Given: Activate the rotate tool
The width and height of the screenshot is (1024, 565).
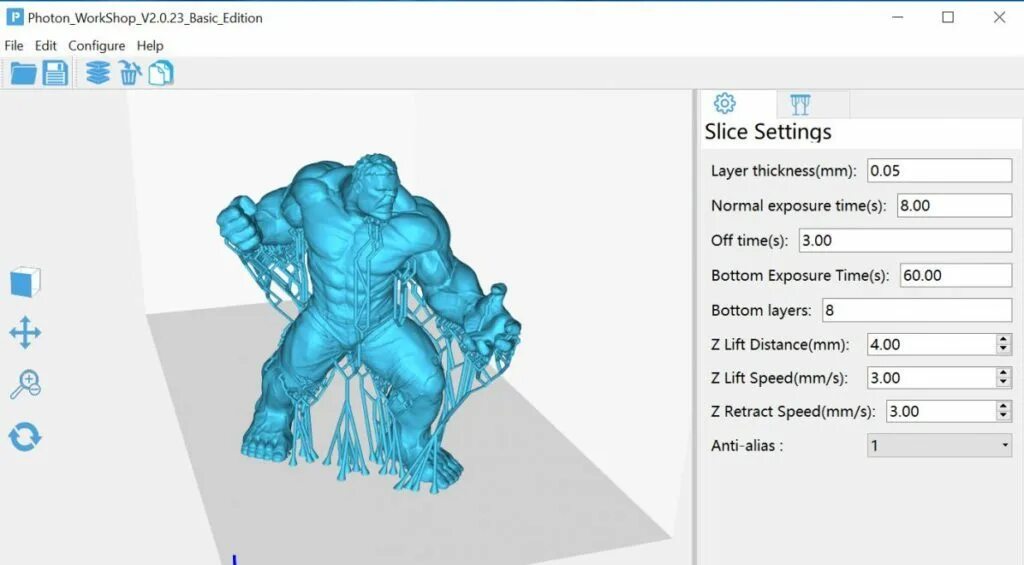Looking at the screenshot, I should click(25, 437).
